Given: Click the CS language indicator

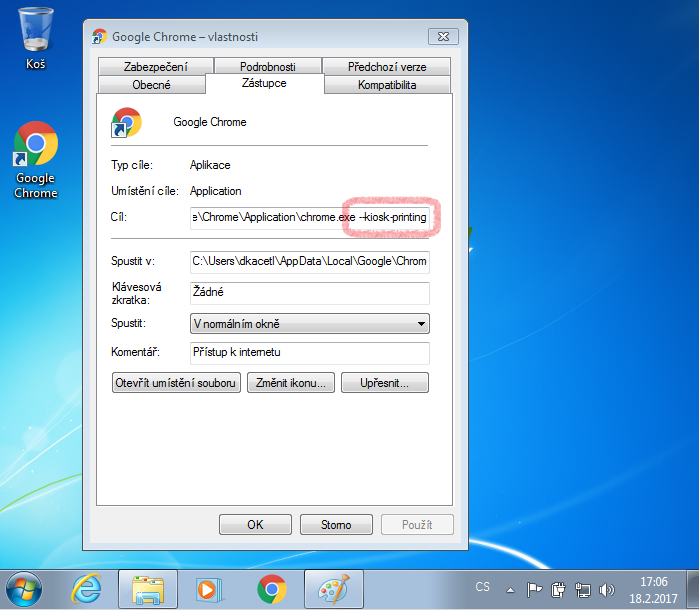Looking at the screenshot, I should coord(482,587).
